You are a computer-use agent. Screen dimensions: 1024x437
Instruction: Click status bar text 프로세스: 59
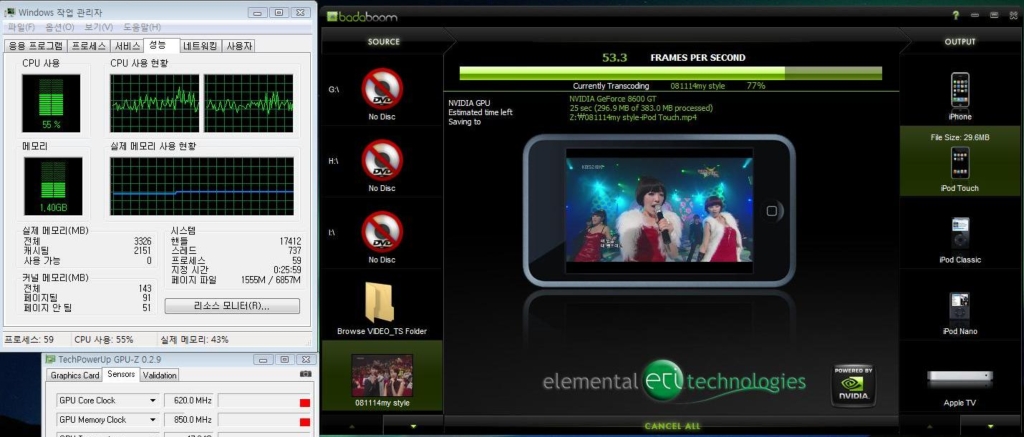pos(29,340)
